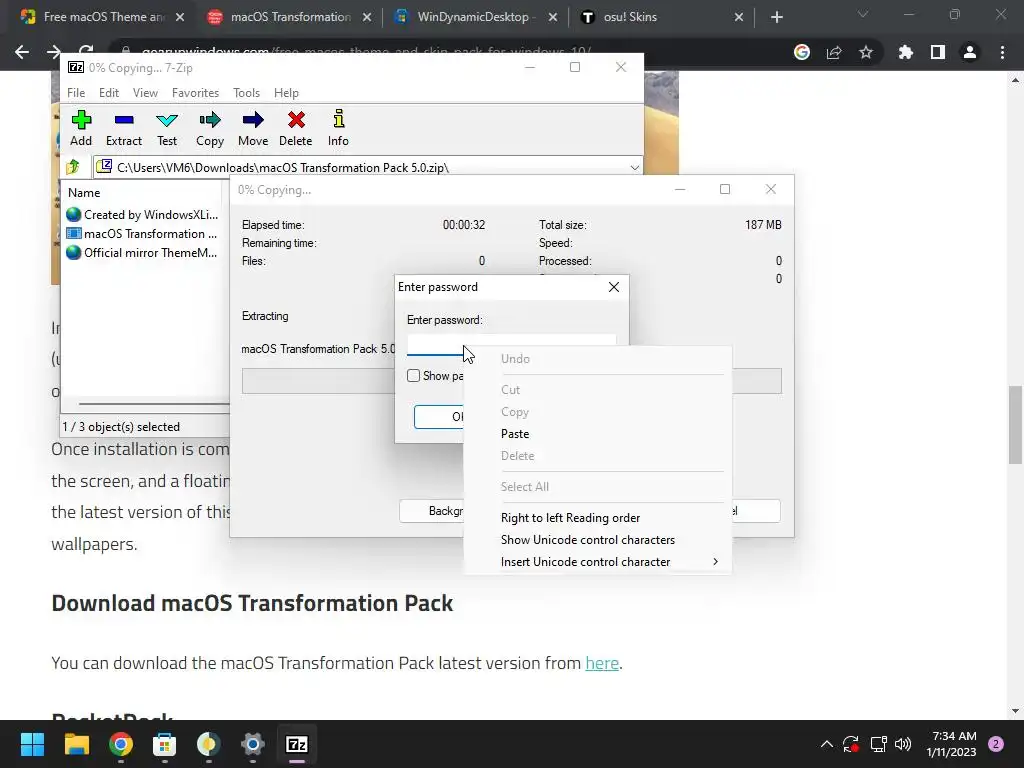Viewport: 1024px width, 768px height.
Task: Toggle the Chrome side panel icon
Action: coord(938,52)
